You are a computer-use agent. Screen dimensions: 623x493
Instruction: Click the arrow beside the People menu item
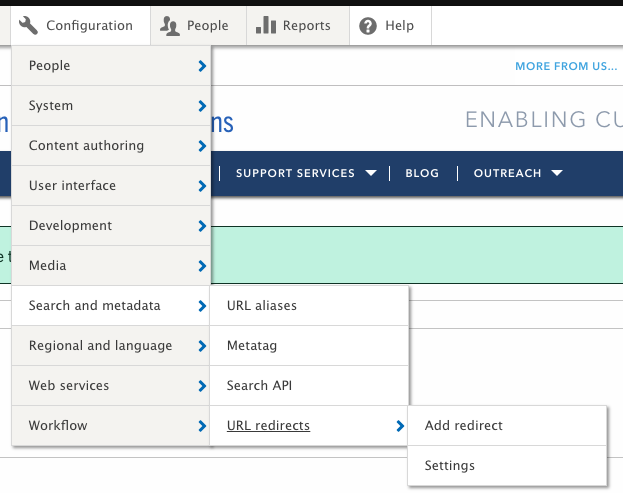(x=202, y=66)
